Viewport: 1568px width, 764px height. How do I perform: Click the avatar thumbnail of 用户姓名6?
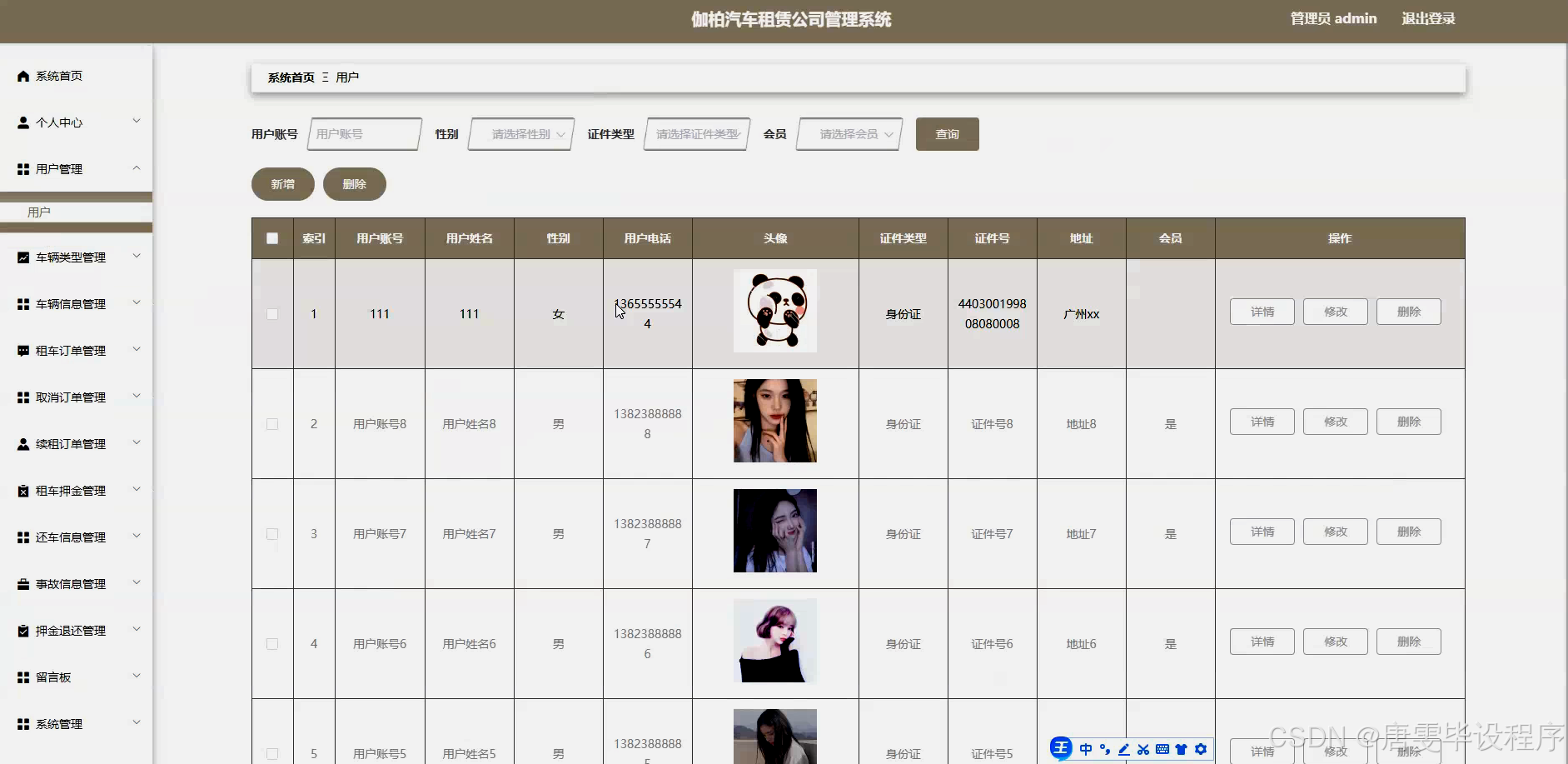point(775,641)
